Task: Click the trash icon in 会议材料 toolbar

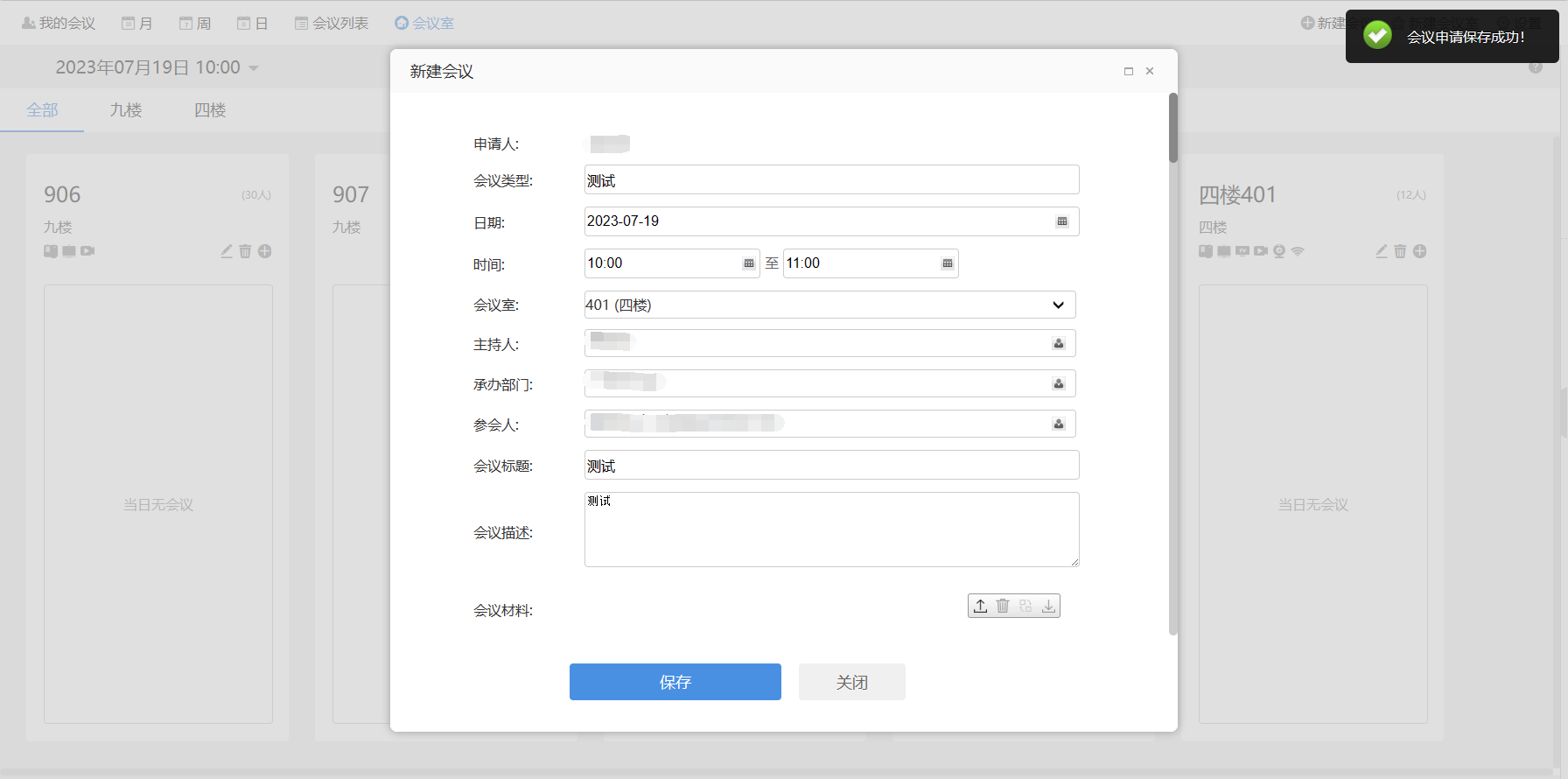Action: pyautogui.click(x=1003, y=606)
